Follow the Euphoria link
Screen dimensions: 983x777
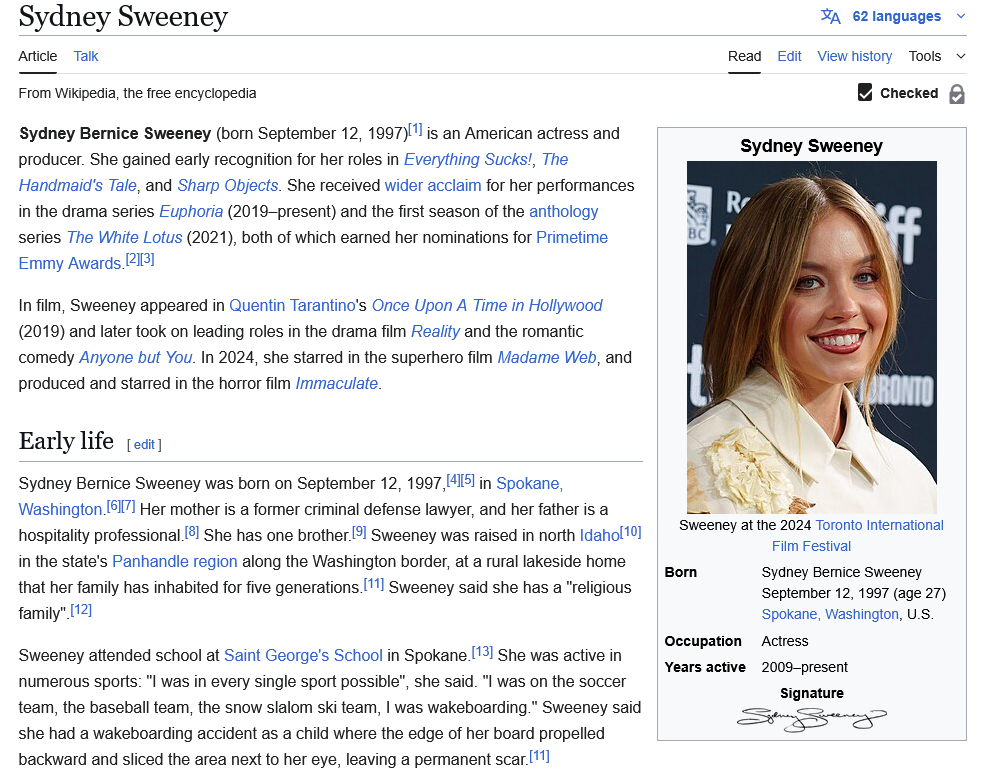191,211
